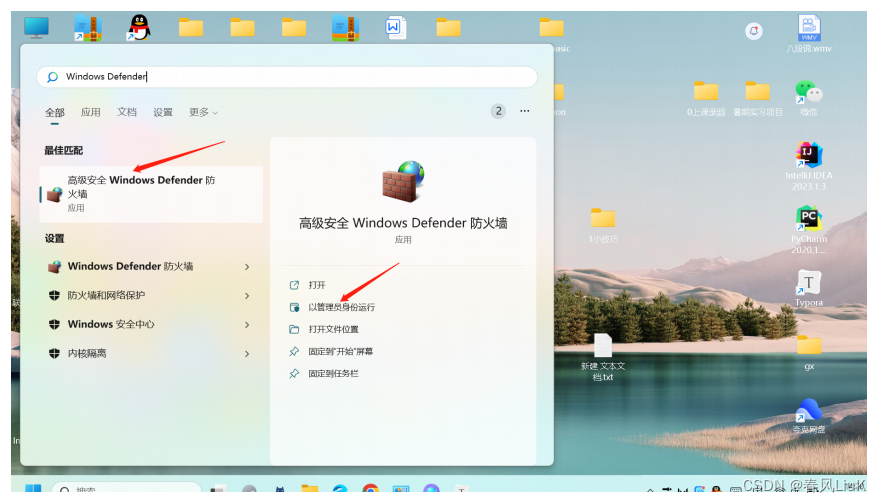This screenshot has height=502, width=882.
Task: Click the bell notification icon on the desktop
Action: 754,31
